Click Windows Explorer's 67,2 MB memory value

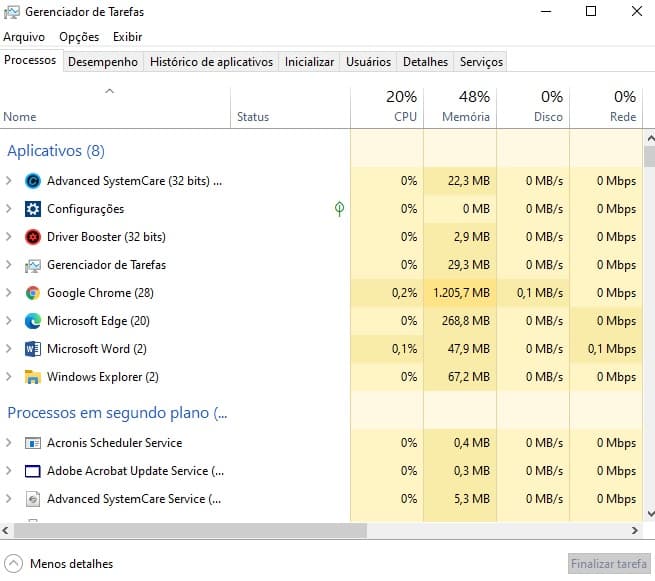469,377
